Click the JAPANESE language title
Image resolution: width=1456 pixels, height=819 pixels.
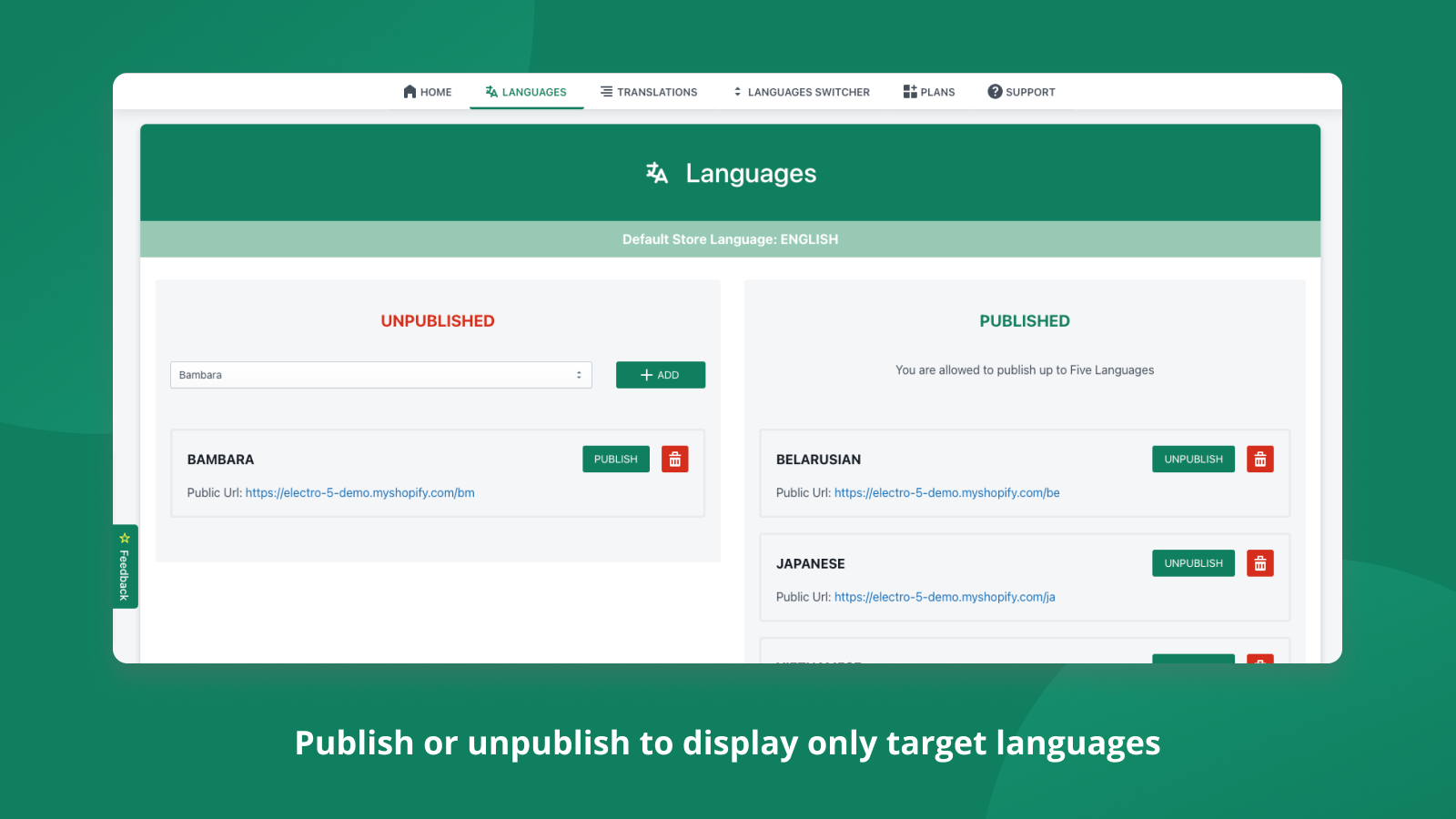click(810, 564)
